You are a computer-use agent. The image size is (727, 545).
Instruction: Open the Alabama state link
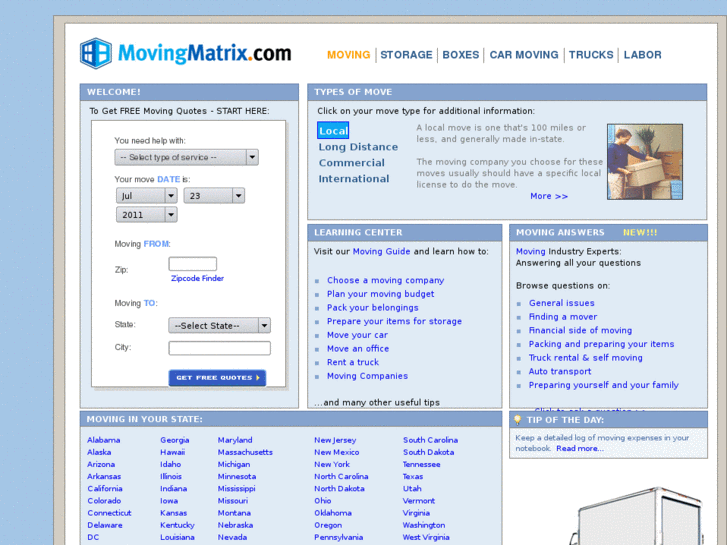(103, 440)
